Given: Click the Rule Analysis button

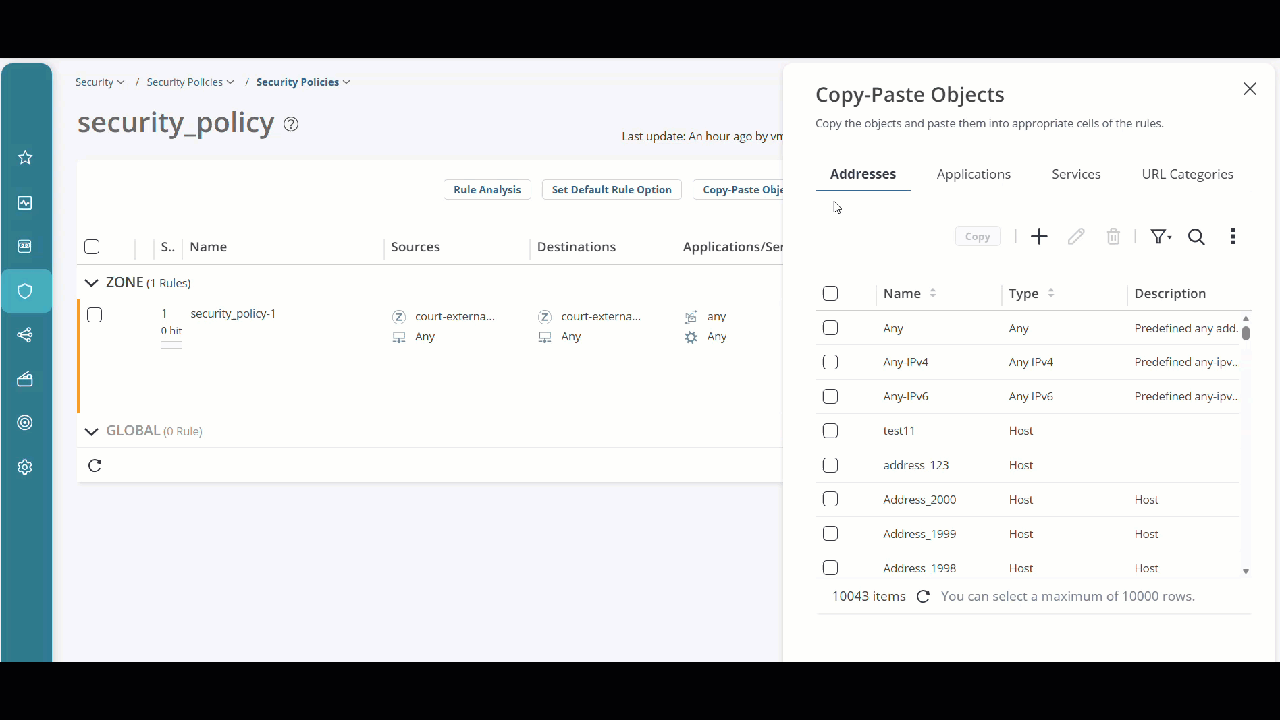Looking at the screenshot, I should click(487, 189).
